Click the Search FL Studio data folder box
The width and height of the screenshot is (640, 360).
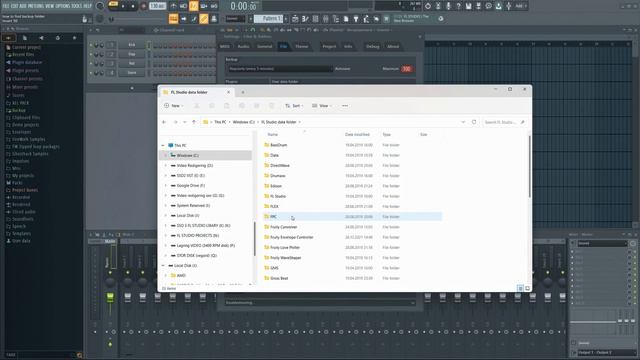[505, 122]
